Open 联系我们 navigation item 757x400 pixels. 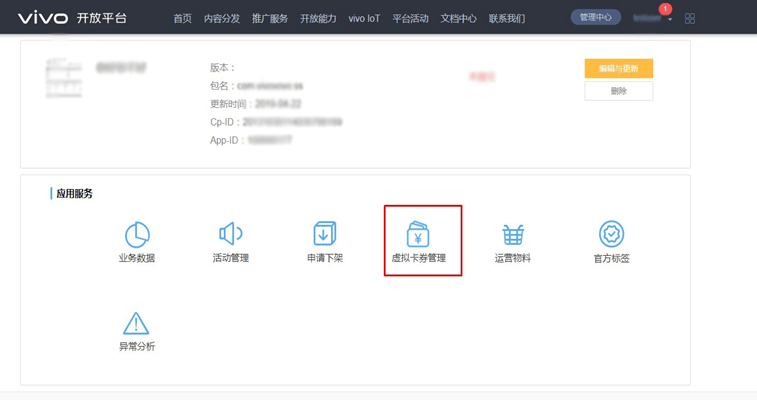pos(506,19)
